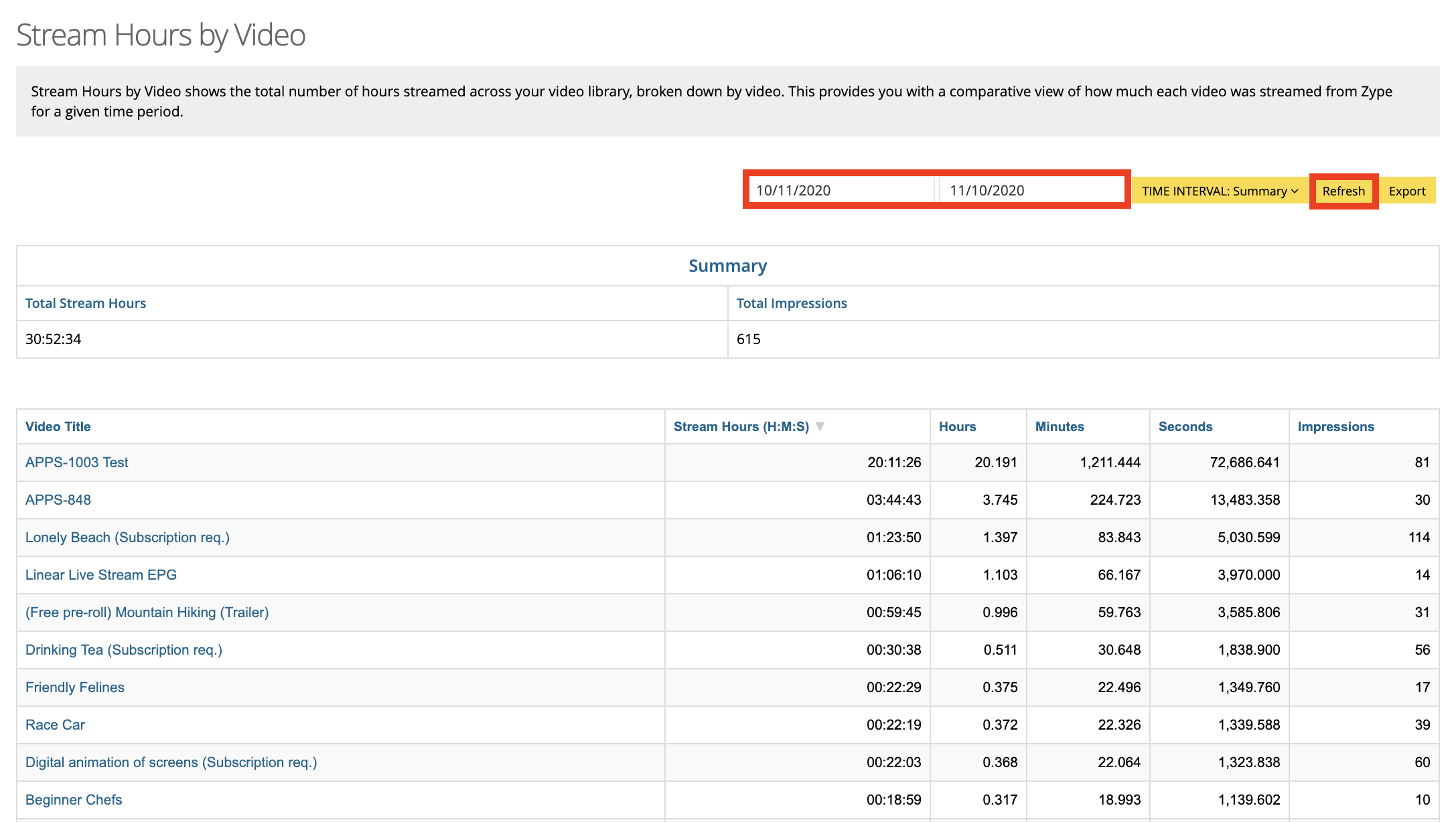Open the APPS-1003 Test video link
This screenshot has height=822, width=1456.
[76, 462]
